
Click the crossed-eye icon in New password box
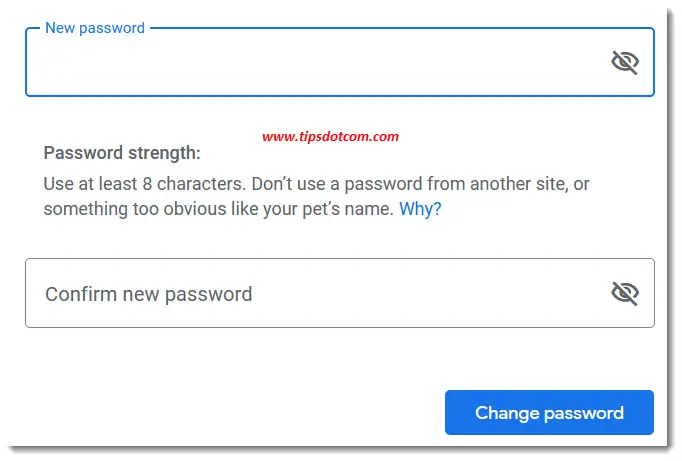[x=625, y=62]
